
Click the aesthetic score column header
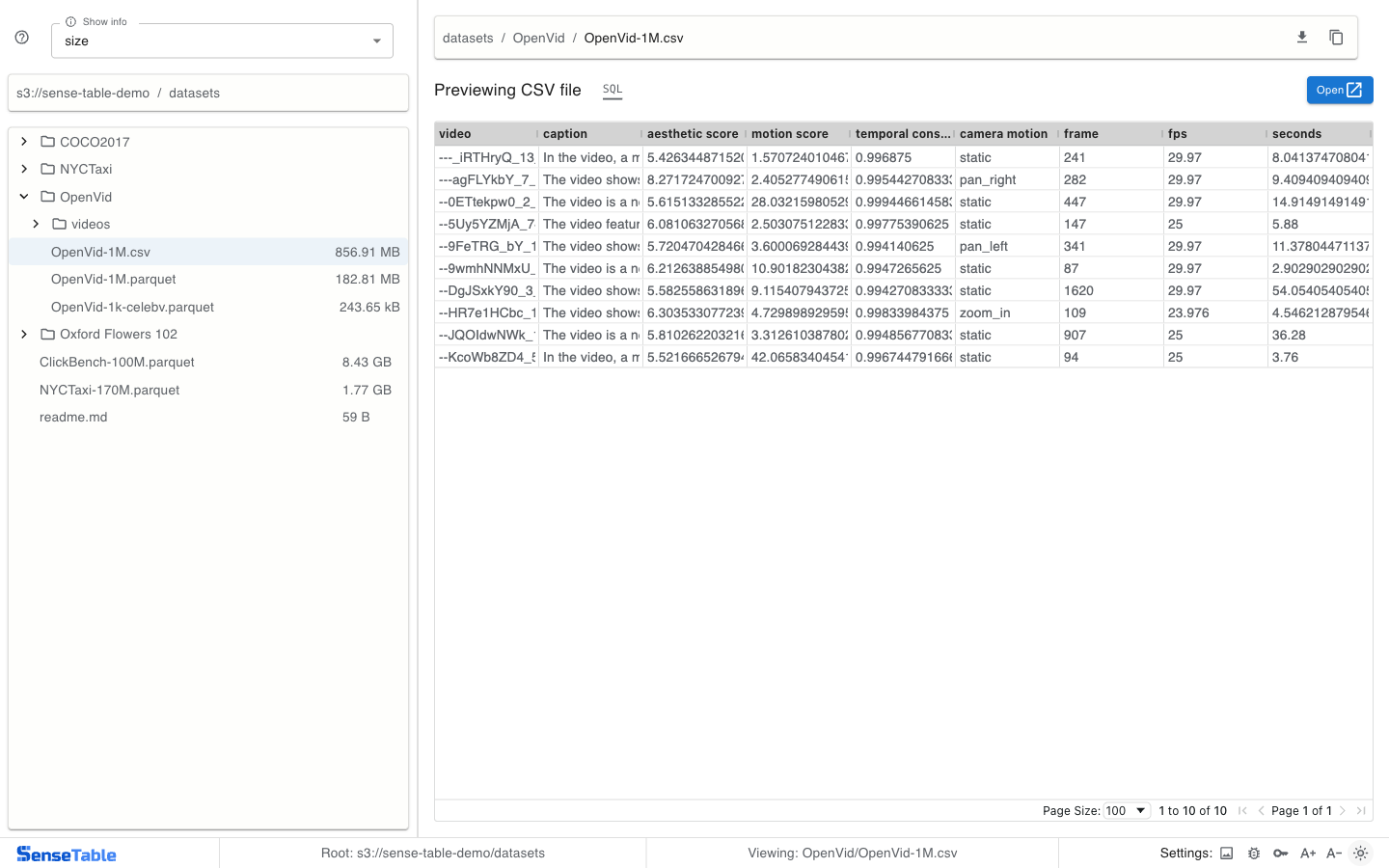[693, 134]
